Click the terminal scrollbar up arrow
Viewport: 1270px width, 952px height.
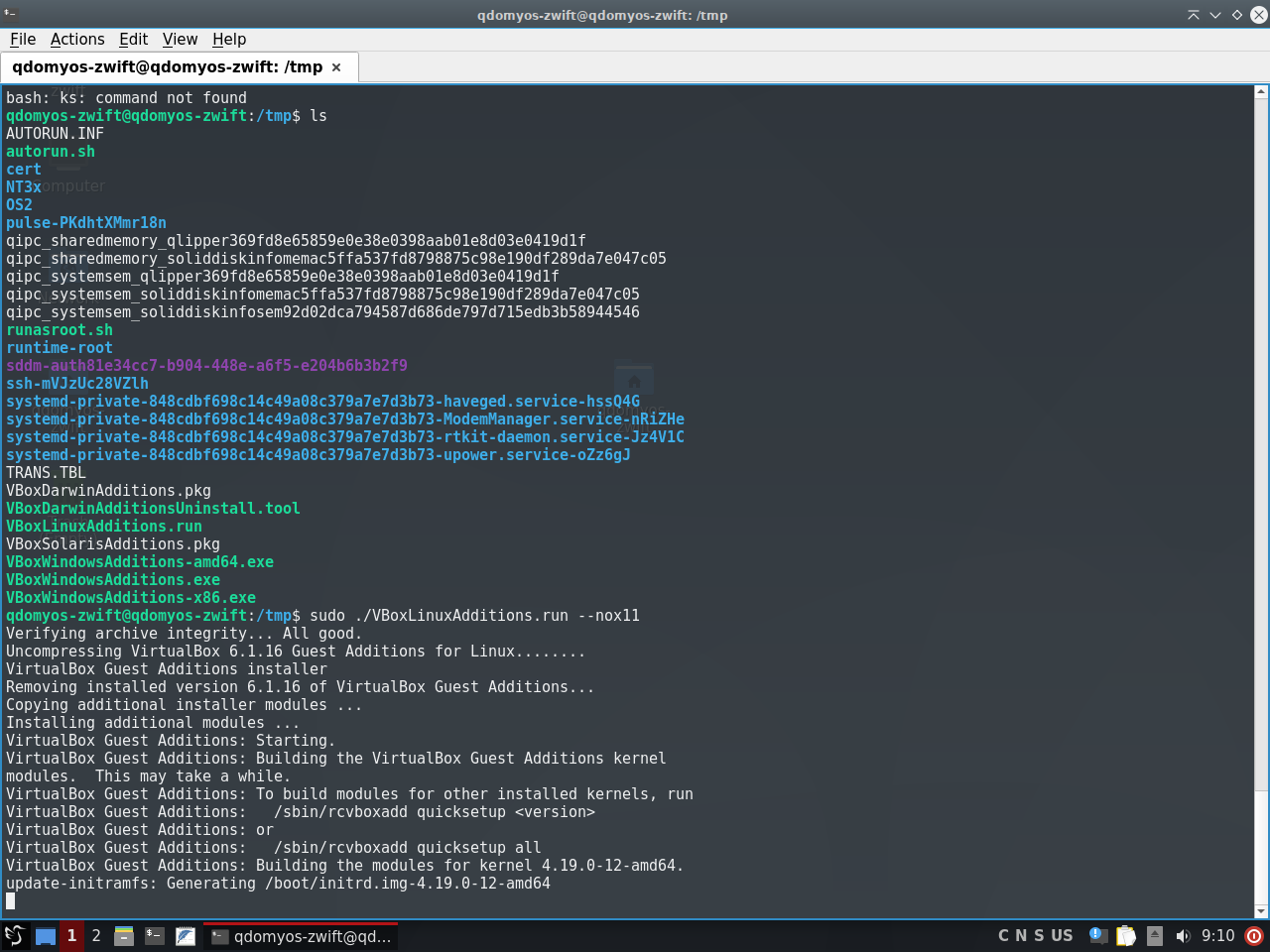tap(1261, 91)
